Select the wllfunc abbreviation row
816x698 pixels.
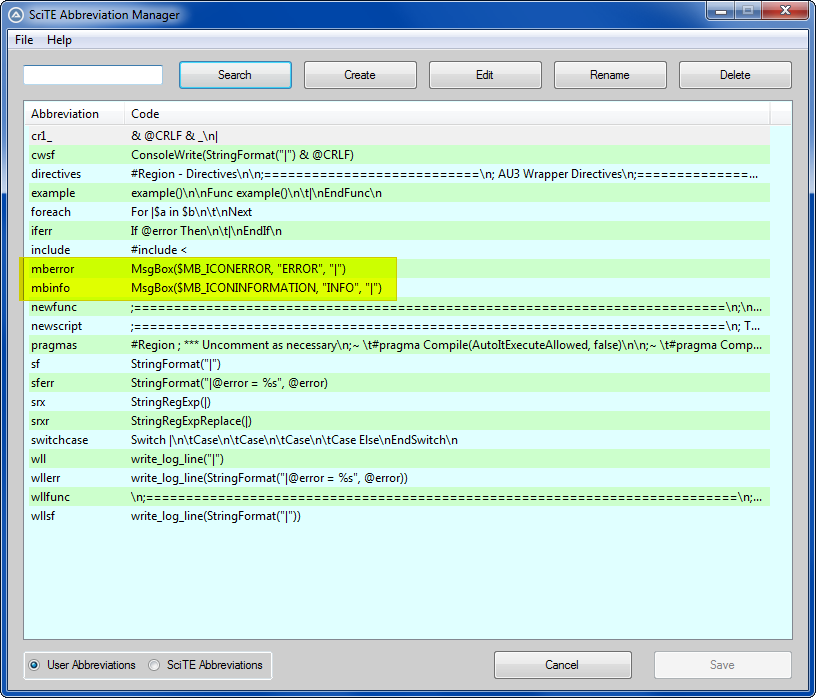pyautogui.click(x=397, y=497)
